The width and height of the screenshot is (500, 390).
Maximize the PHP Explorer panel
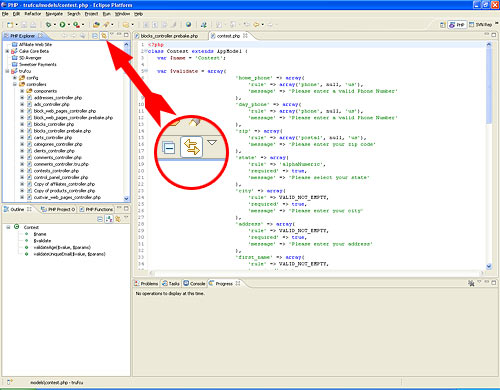tap(126, 35)
